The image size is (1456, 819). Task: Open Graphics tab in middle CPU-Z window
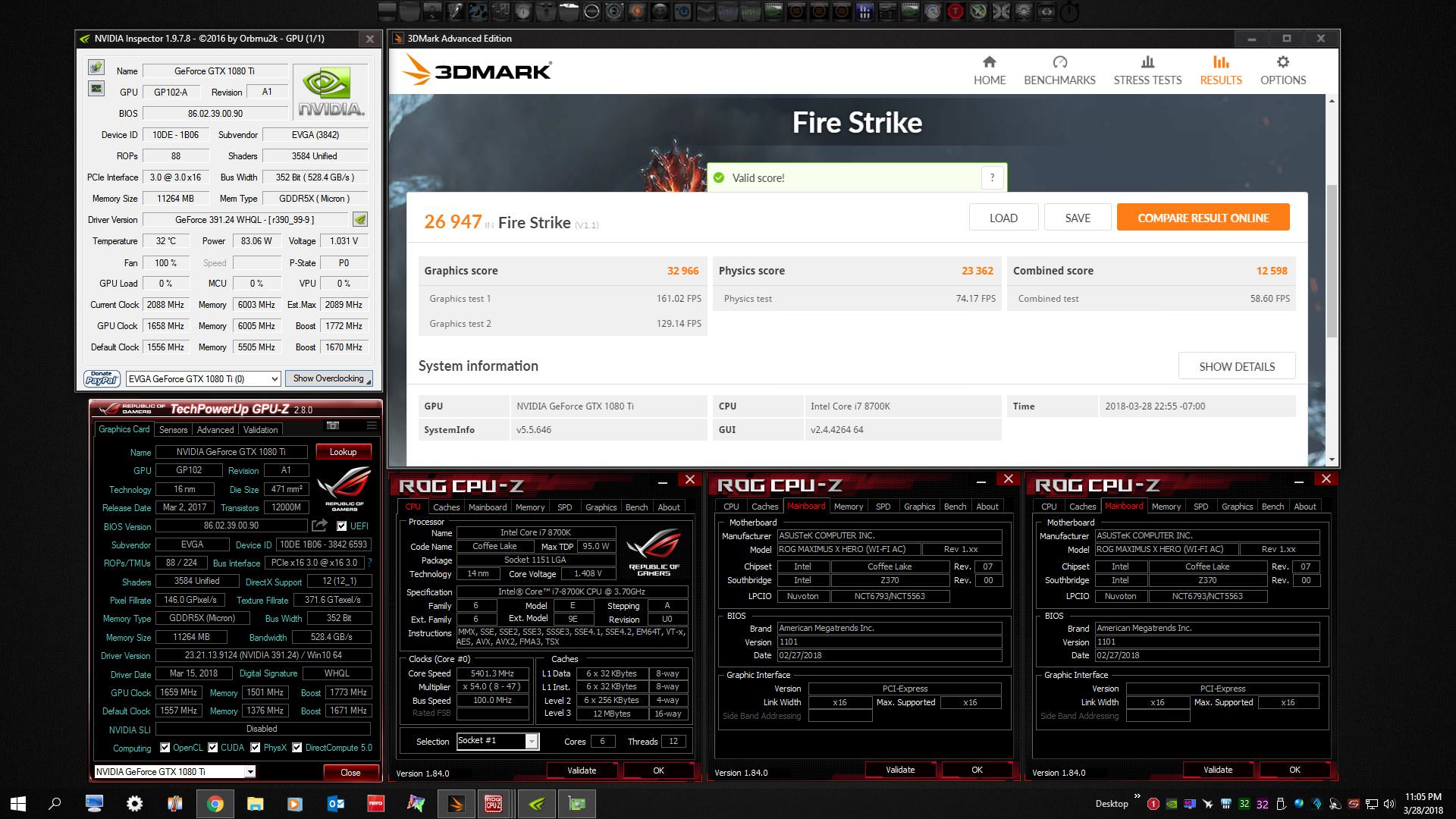[x=919, y=506]
